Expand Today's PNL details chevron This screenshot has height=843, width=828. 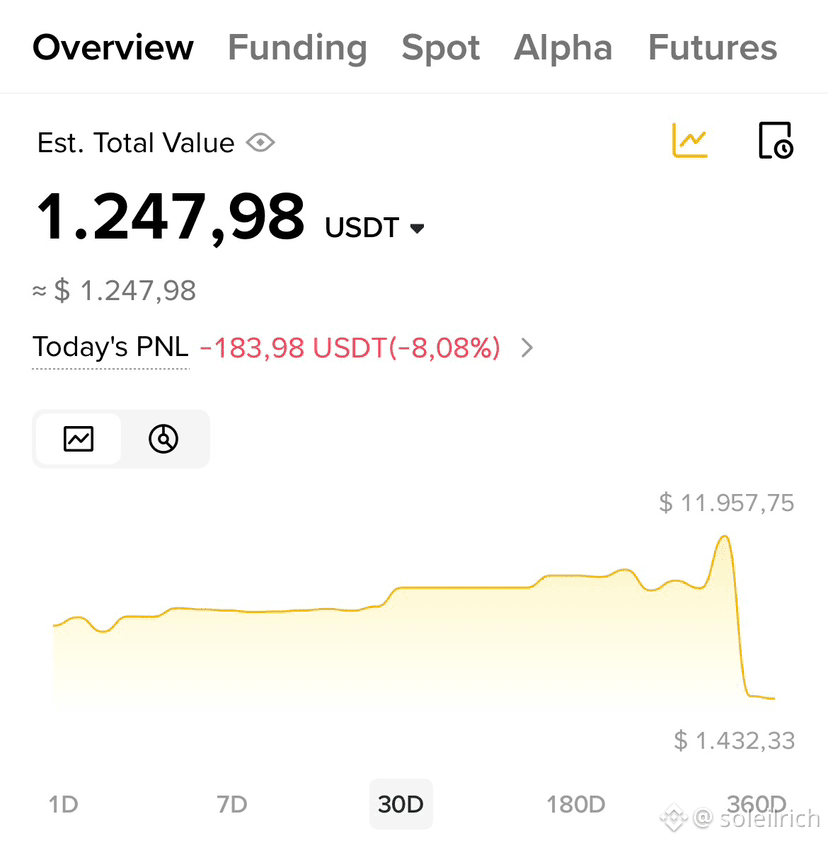527,348
